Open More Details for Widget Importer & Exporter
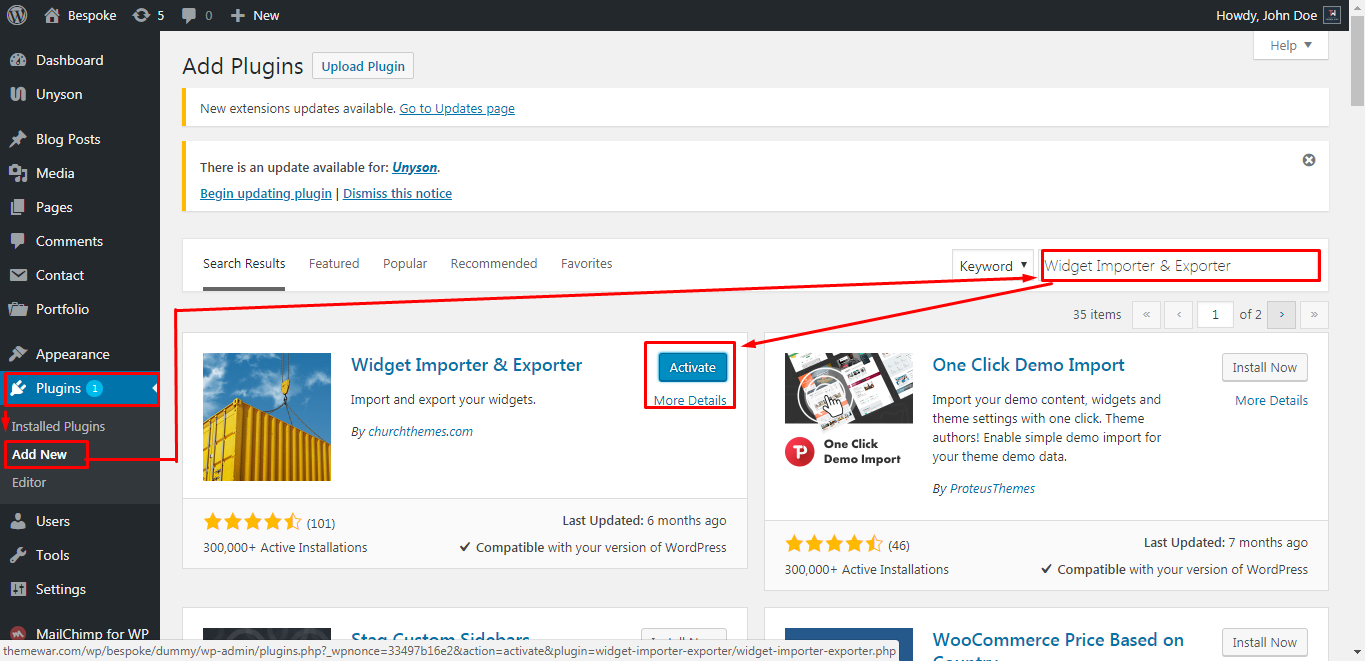 pyautogui.click(x=690, y=400)
